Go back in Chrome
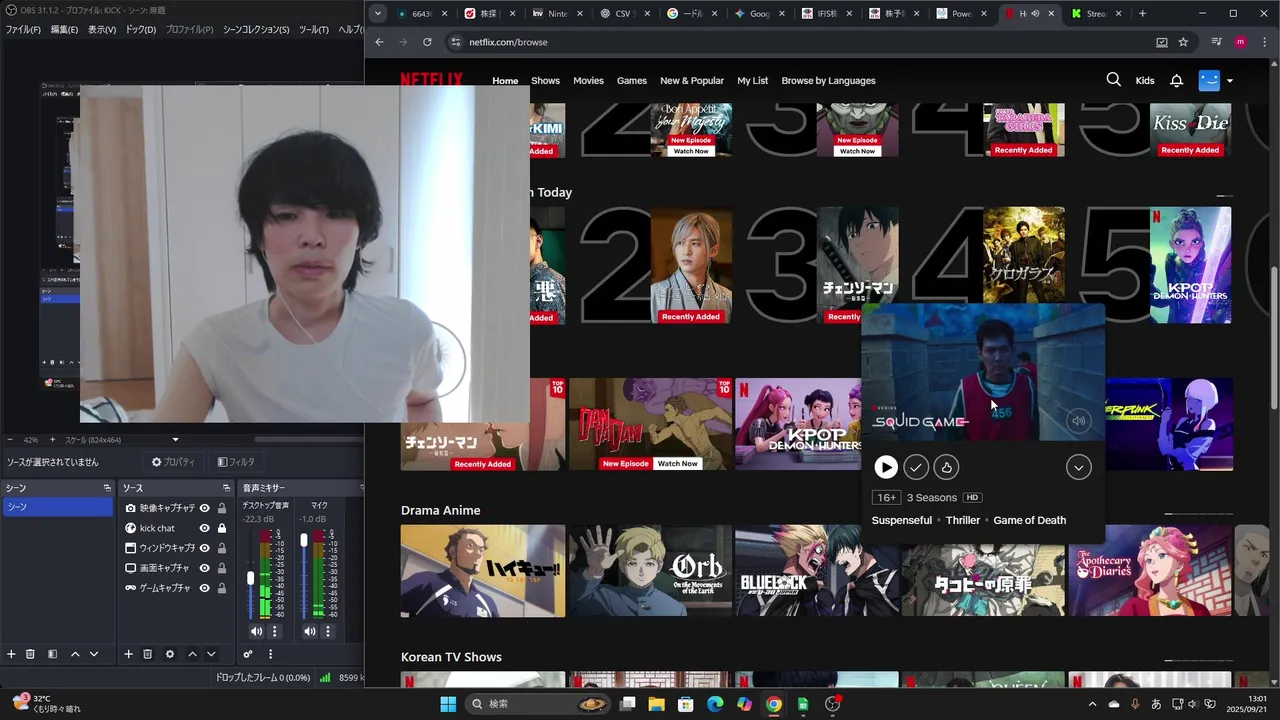The height and width of the screenshot is (720, 1280). pyautogui.click(x=379, y=42)
